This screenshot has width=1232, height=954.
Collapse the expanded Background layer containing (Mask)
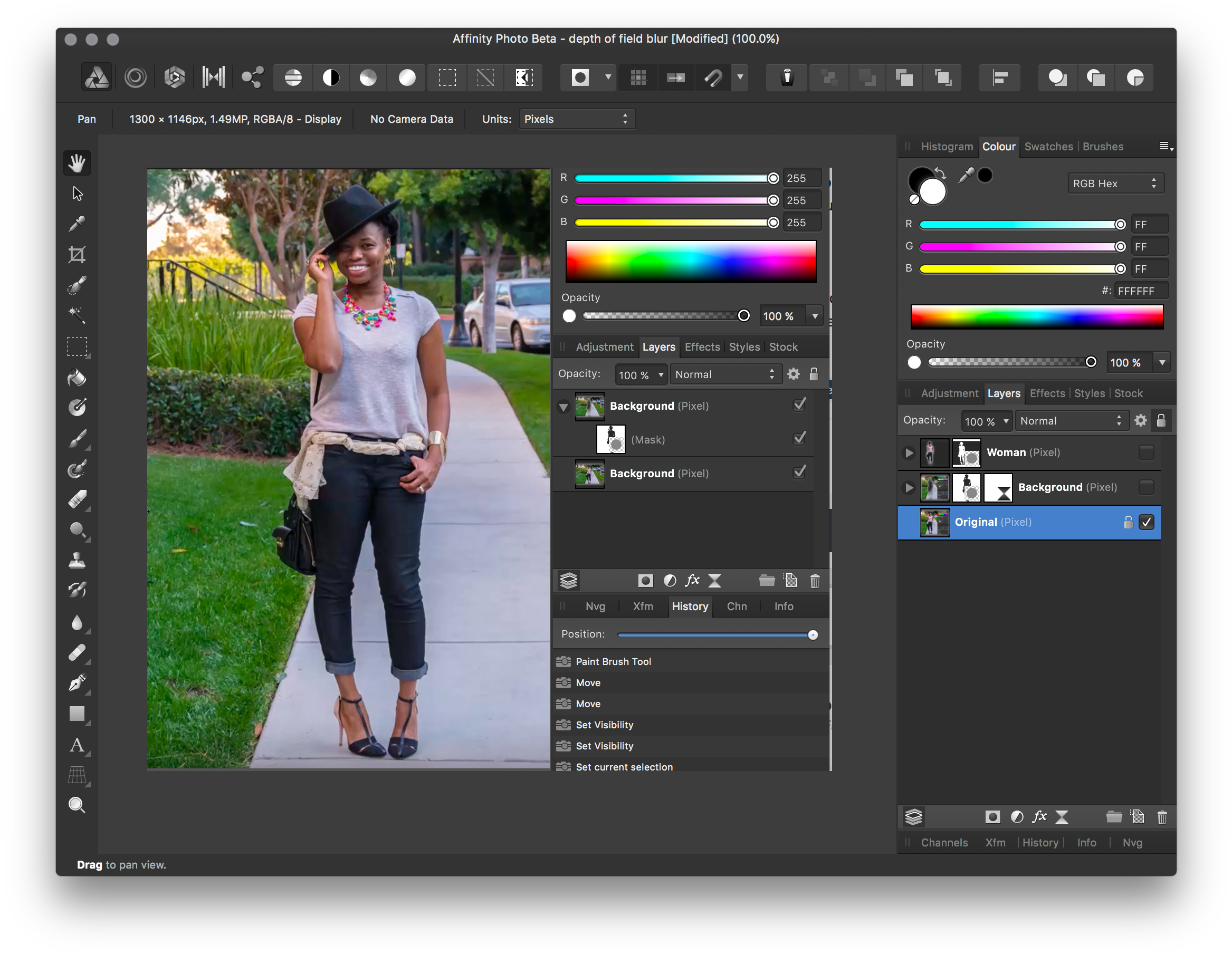tap(563, 407)
